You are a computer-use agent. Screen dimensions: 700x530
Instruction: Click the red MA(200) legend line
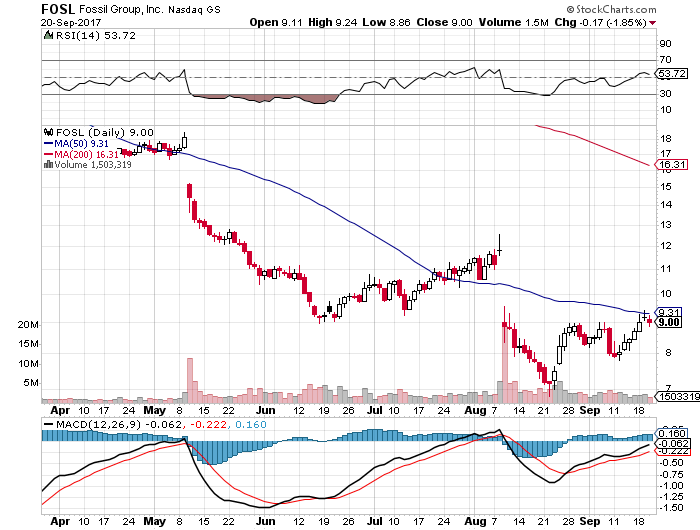click(x=46, y=153)
